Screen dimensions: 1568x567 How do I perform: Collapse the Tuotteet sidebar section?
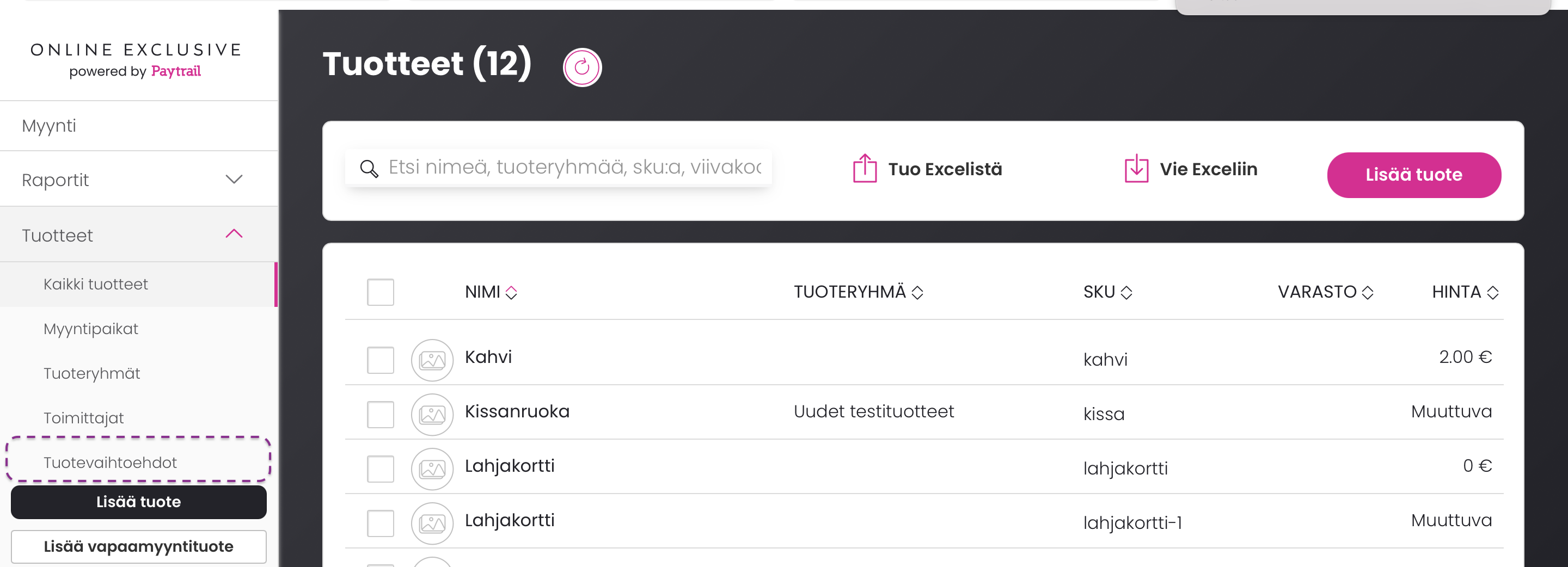234,234
